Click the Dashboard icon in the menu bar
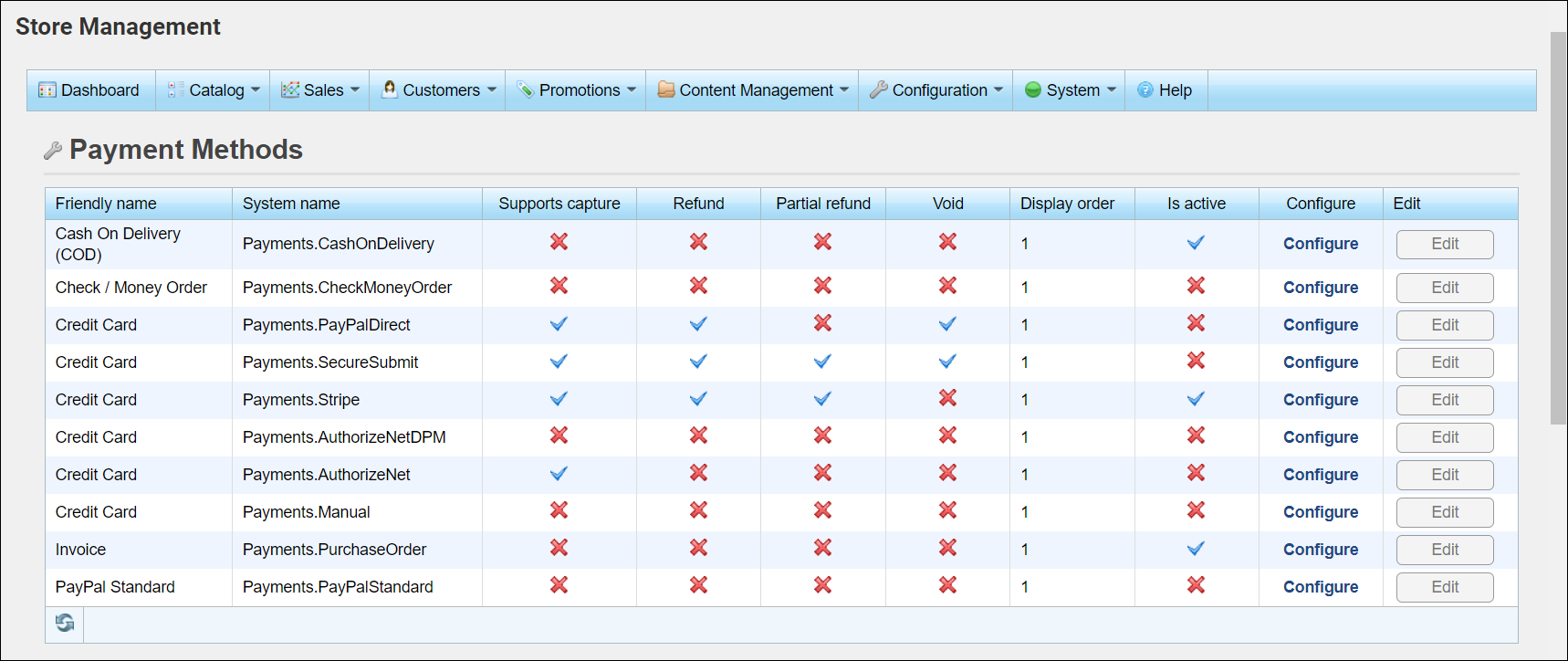Screen dimensions: 1568x661 [47, 90]
